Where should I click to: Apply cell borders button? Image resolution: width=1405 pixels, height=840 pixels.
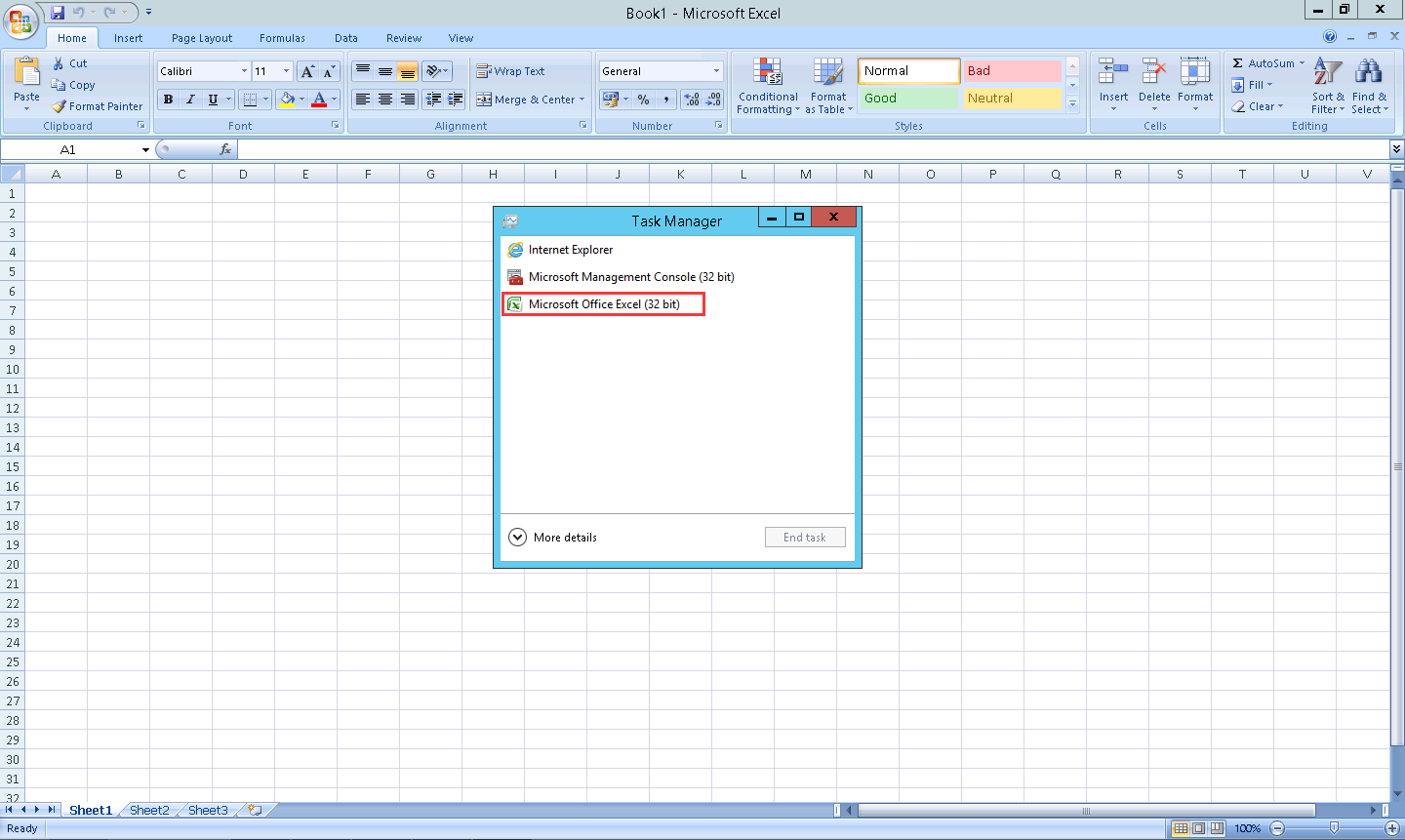tap(250, 100)
